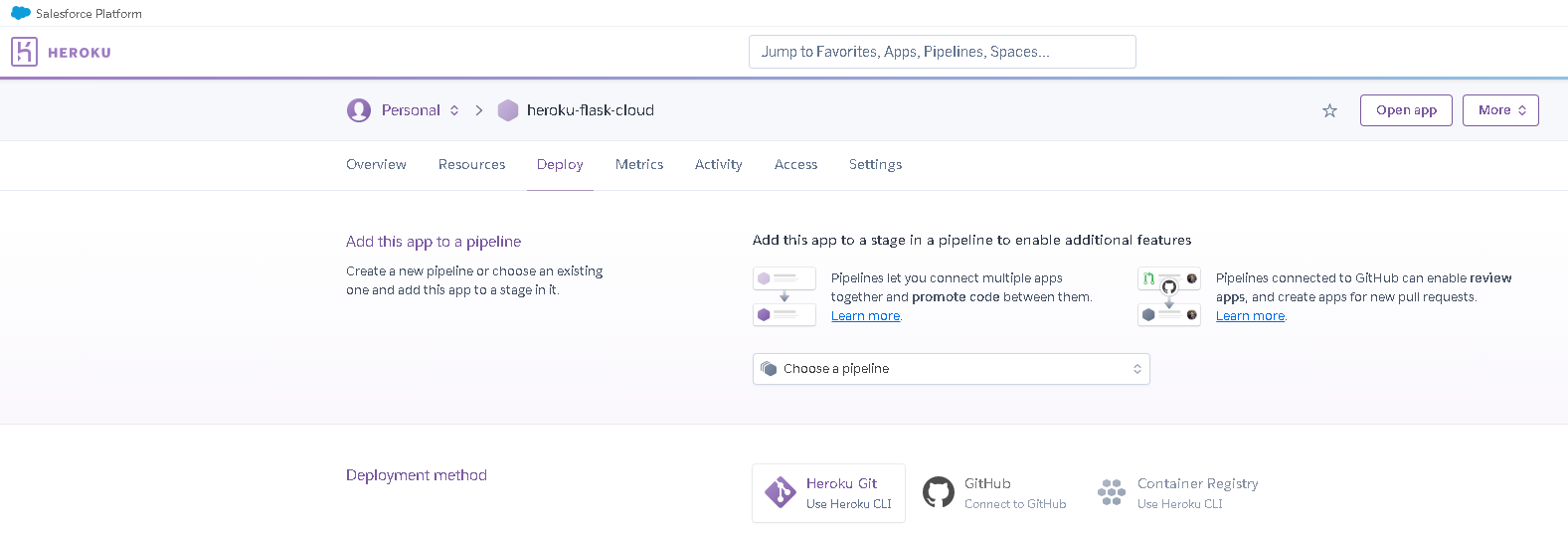This screenshot has width=1568, height=535.
Task: Open the Choose a pipeline dropdown
Action: [x=952, y=369]
